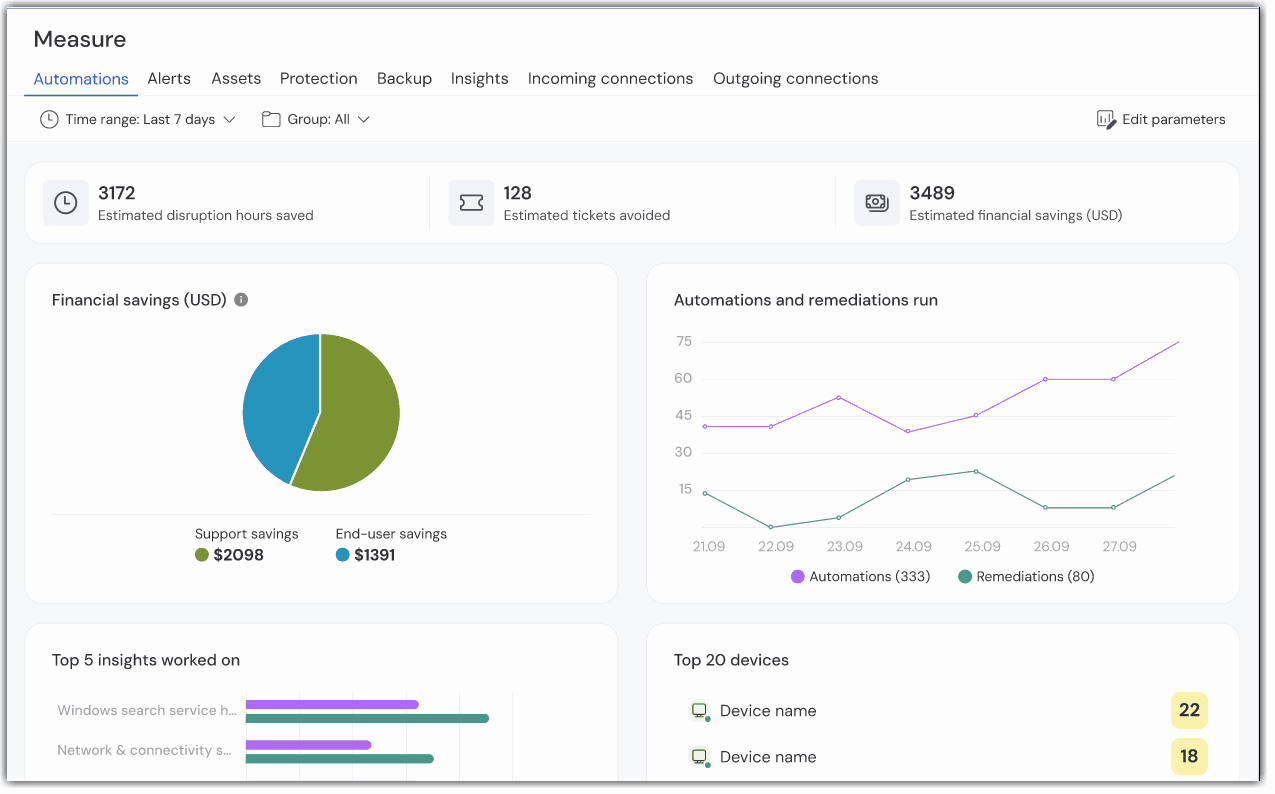Click the Group folder icon
Viewport: 1275px width, 794px height.
pos(271,119)
